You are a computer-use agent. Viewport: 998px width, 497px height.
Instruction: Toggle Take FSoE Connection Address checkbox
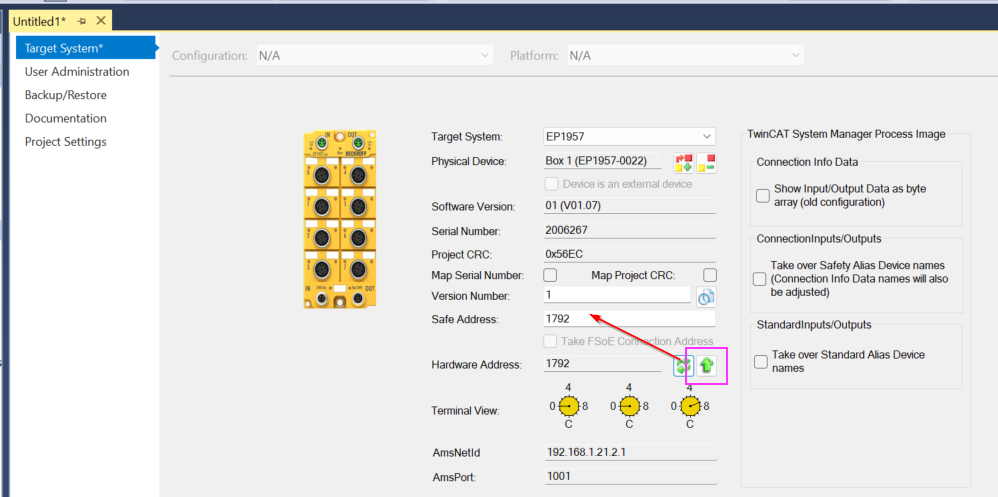(x=550, y=342)
